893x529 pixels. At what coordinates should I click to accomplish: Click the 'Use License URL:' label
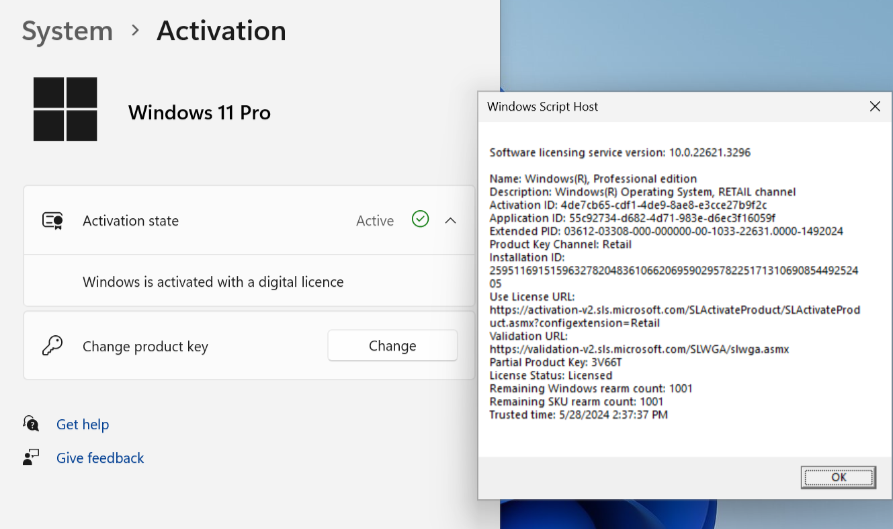[x=532, y=297]
